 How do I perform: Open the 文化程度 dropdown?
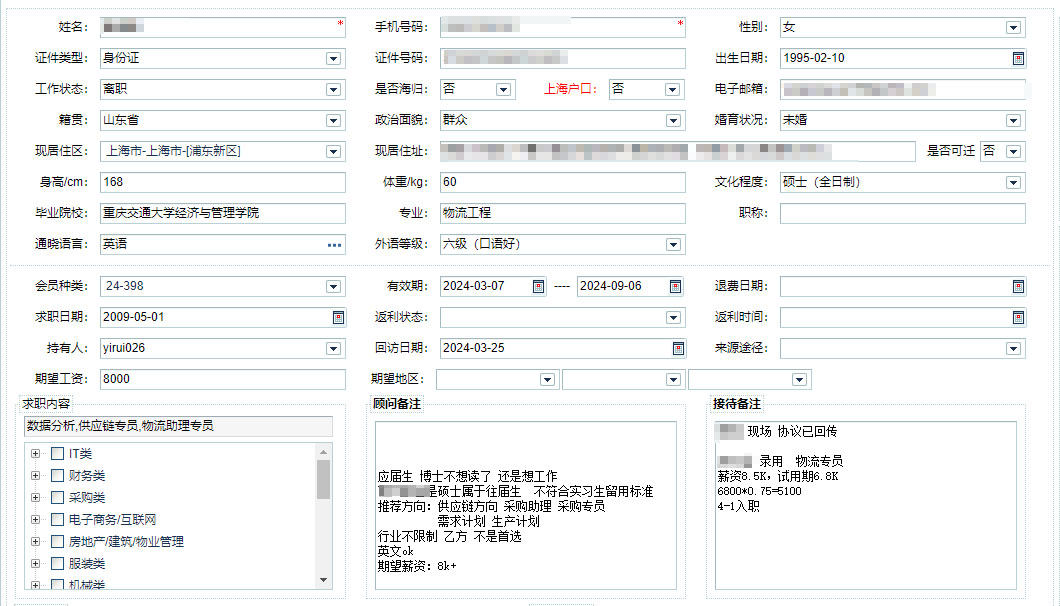click(1013, 183)
